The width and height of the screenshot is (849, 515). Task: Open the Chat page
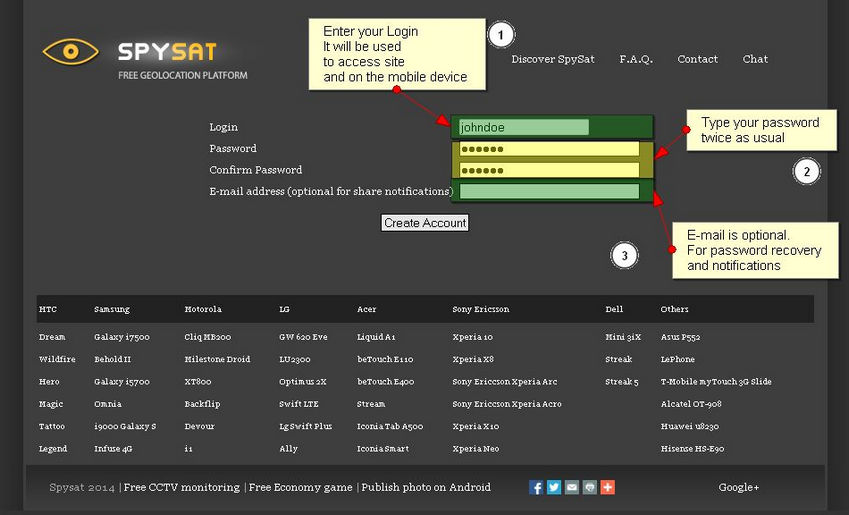coord(755,59)
